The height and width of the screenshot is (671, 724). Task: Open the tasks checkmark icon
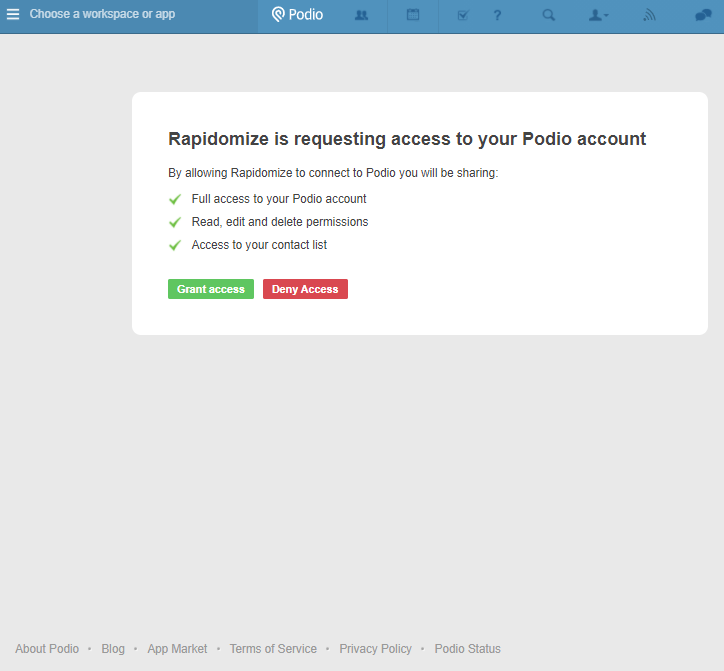coord(463,15)
